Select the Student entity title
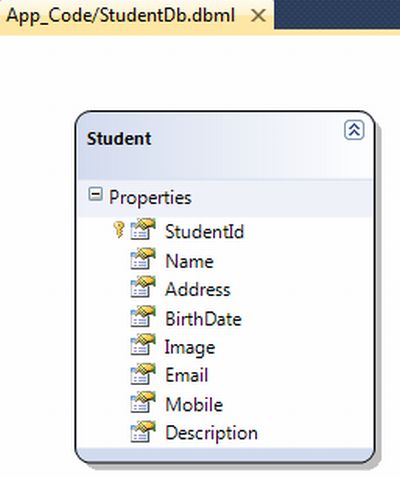The height and width of the screenshot is (478, 400). pos(119,139)
